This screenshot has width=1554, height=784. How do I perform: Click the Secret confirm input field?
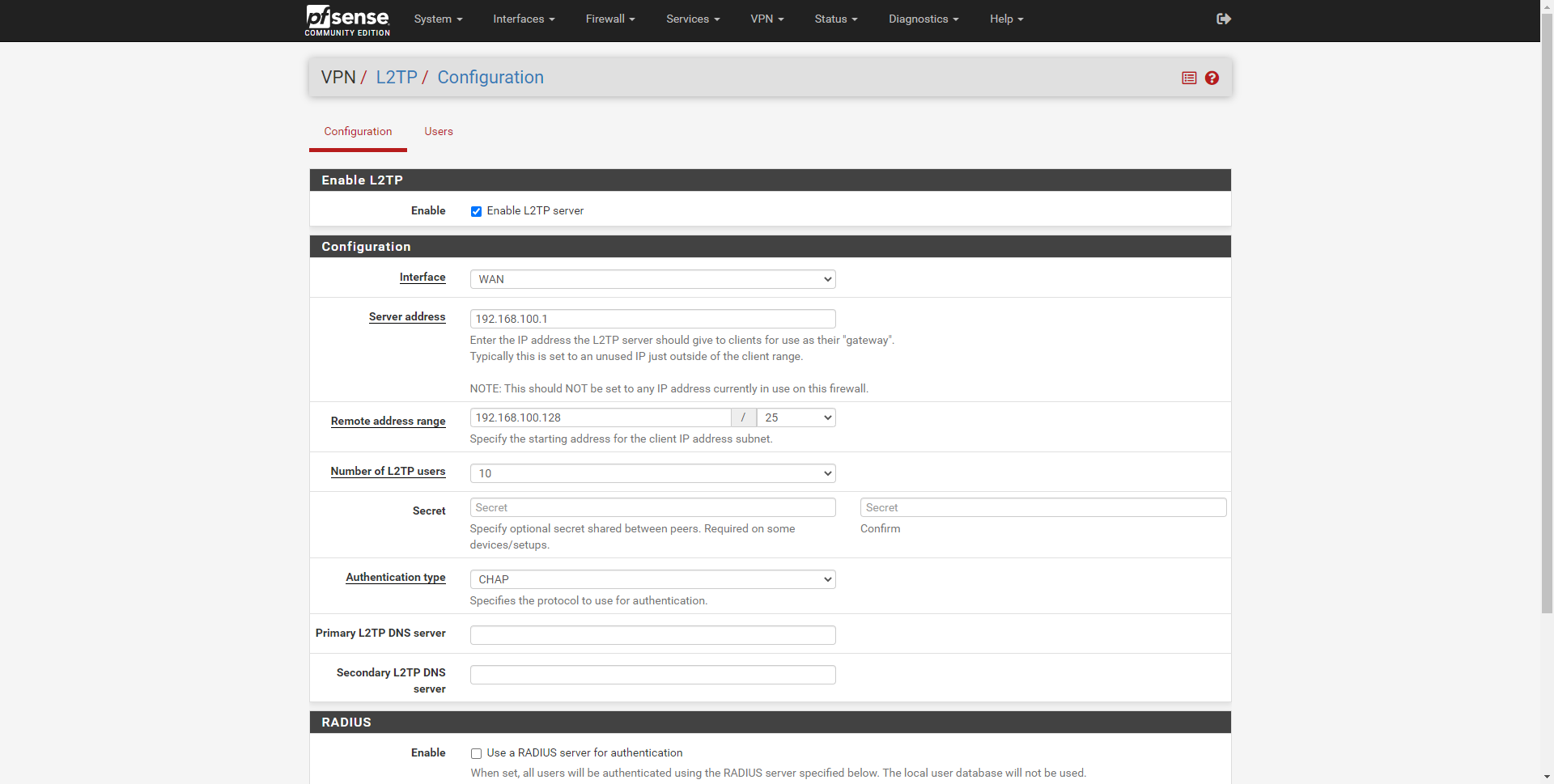point(1042,507)
